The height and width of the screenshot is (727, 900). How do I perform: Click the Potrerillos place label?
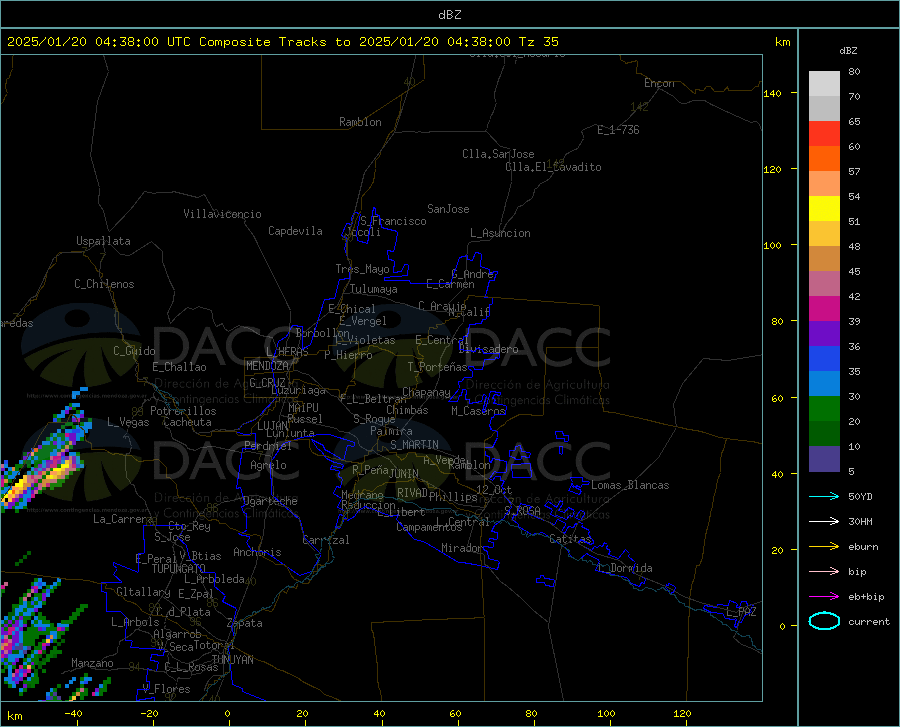tap(183, 411)
